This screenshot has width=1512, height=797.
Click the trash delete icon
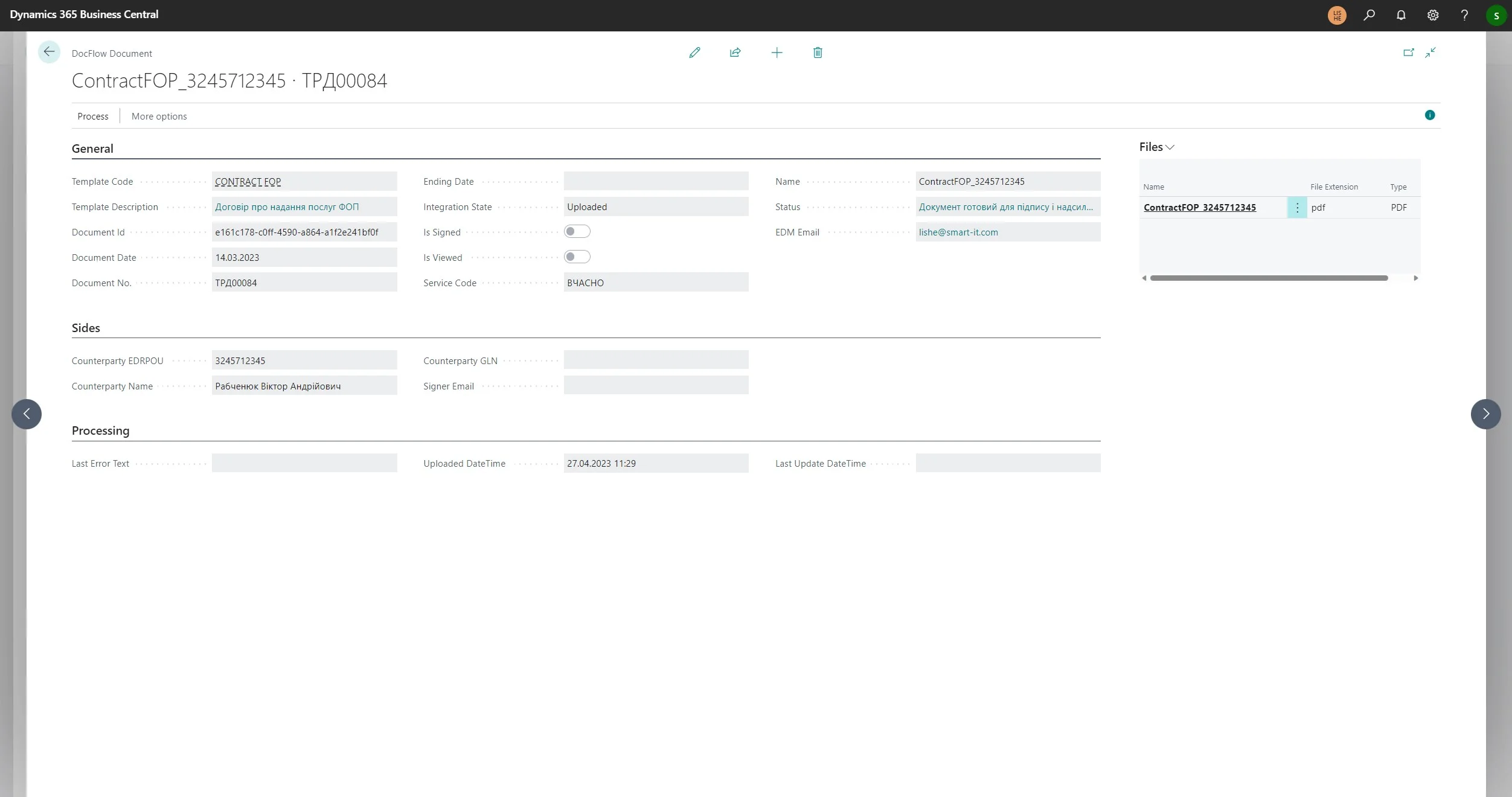[818, 53]
